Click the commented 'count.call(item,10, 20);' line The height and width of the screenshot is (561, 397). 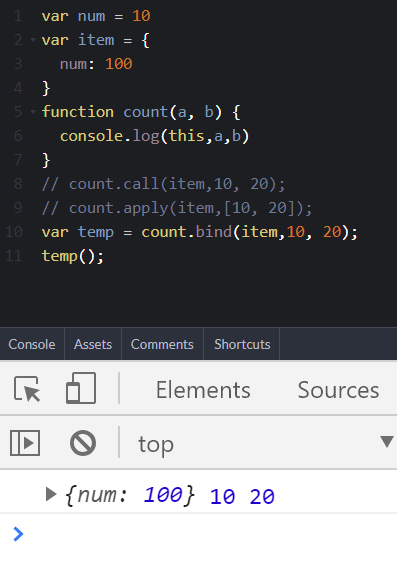point(163,184)
